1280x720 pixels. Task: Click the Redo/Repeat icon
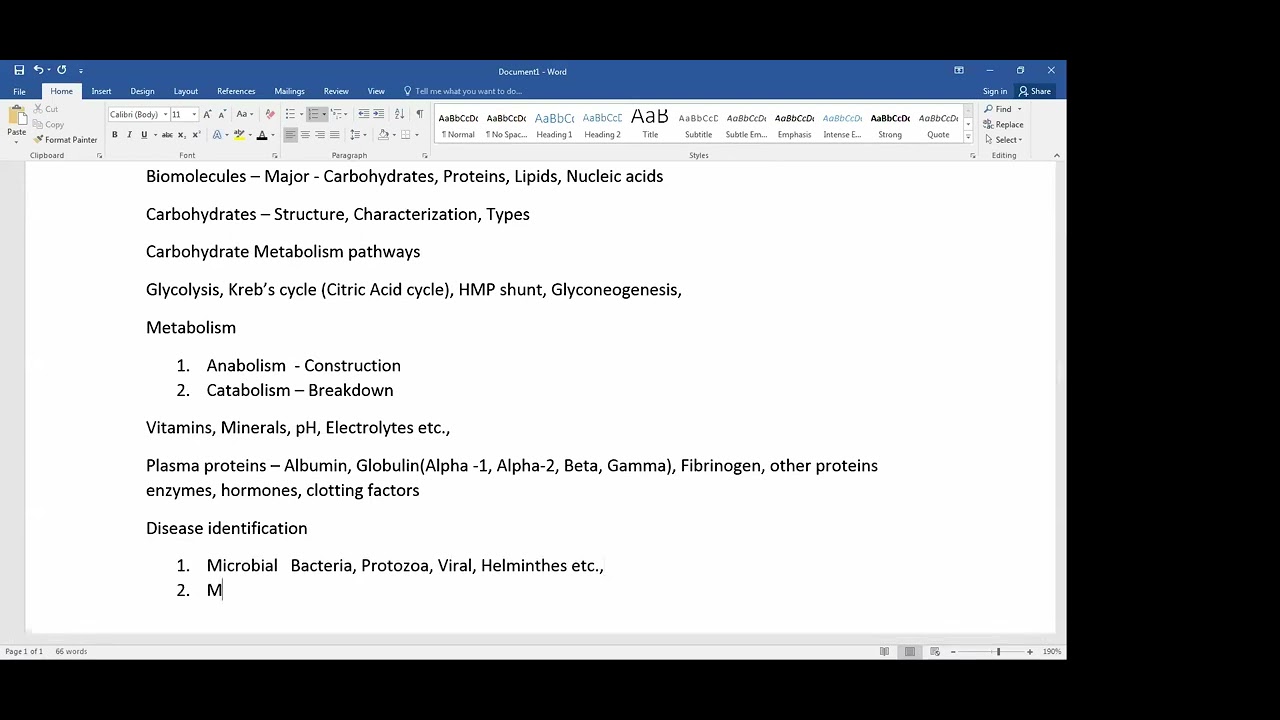(x=61, y=70)
